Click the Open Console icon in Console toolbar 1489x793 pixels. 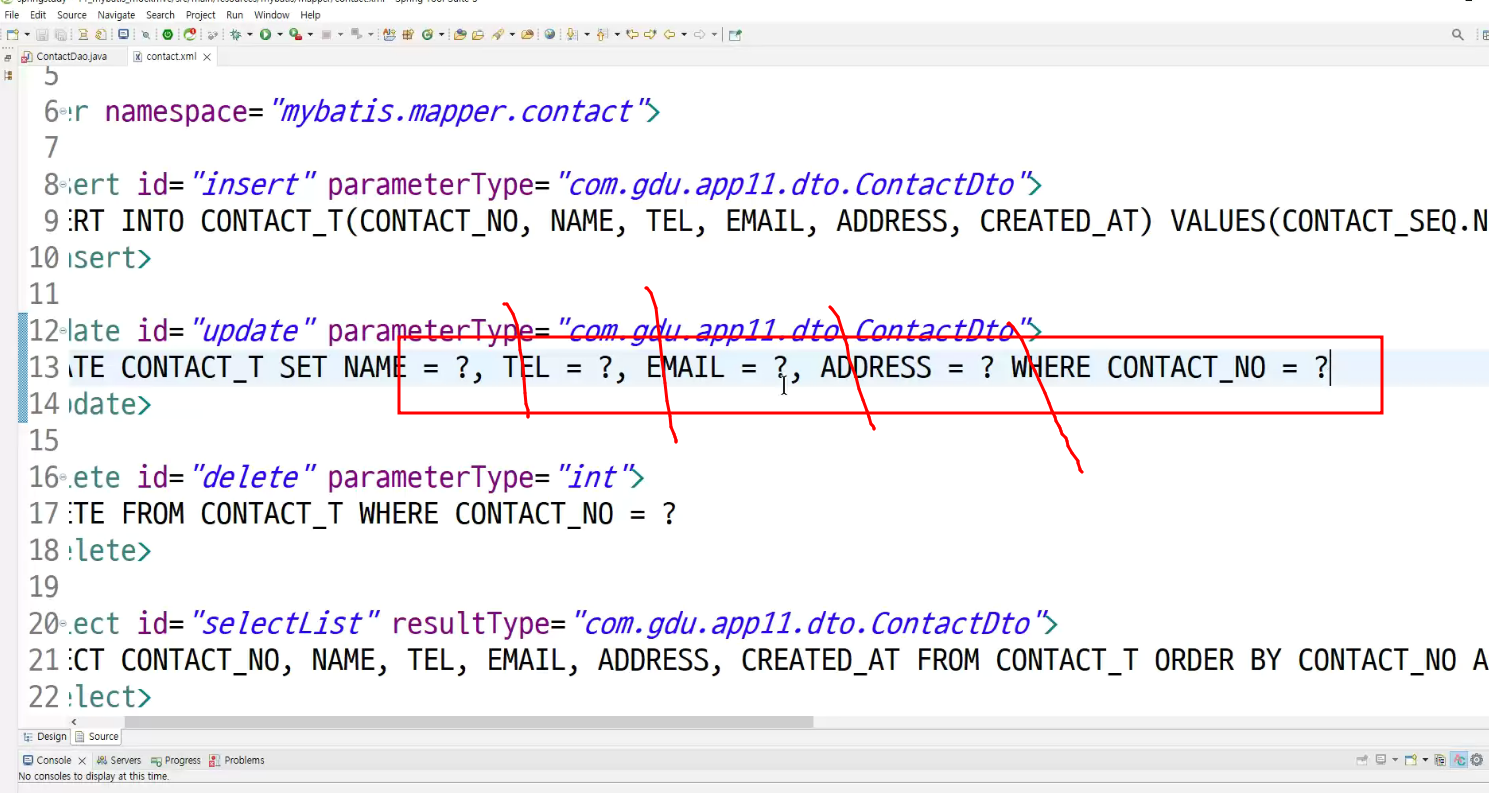[1410, 760]
